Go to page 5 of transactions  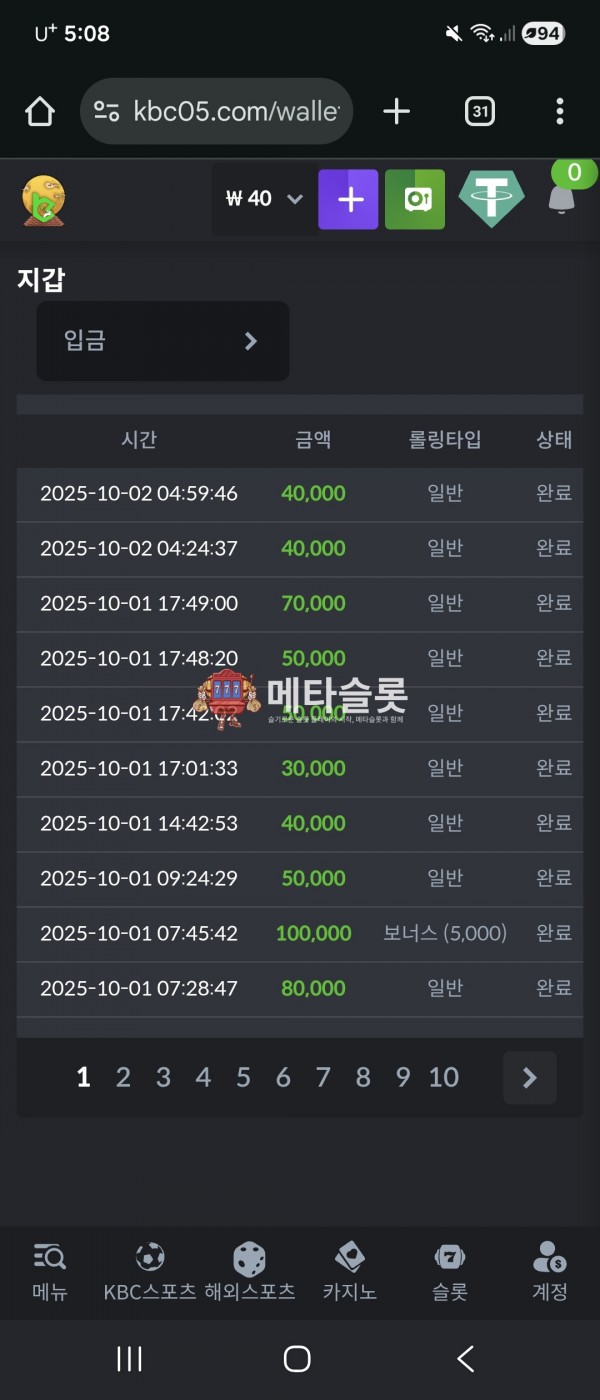(243, 1077)
